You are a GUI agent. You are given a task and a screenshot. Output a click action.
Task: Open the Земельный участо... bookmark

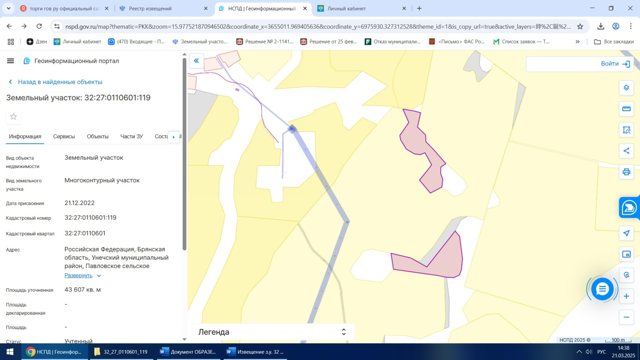[200, 42]
